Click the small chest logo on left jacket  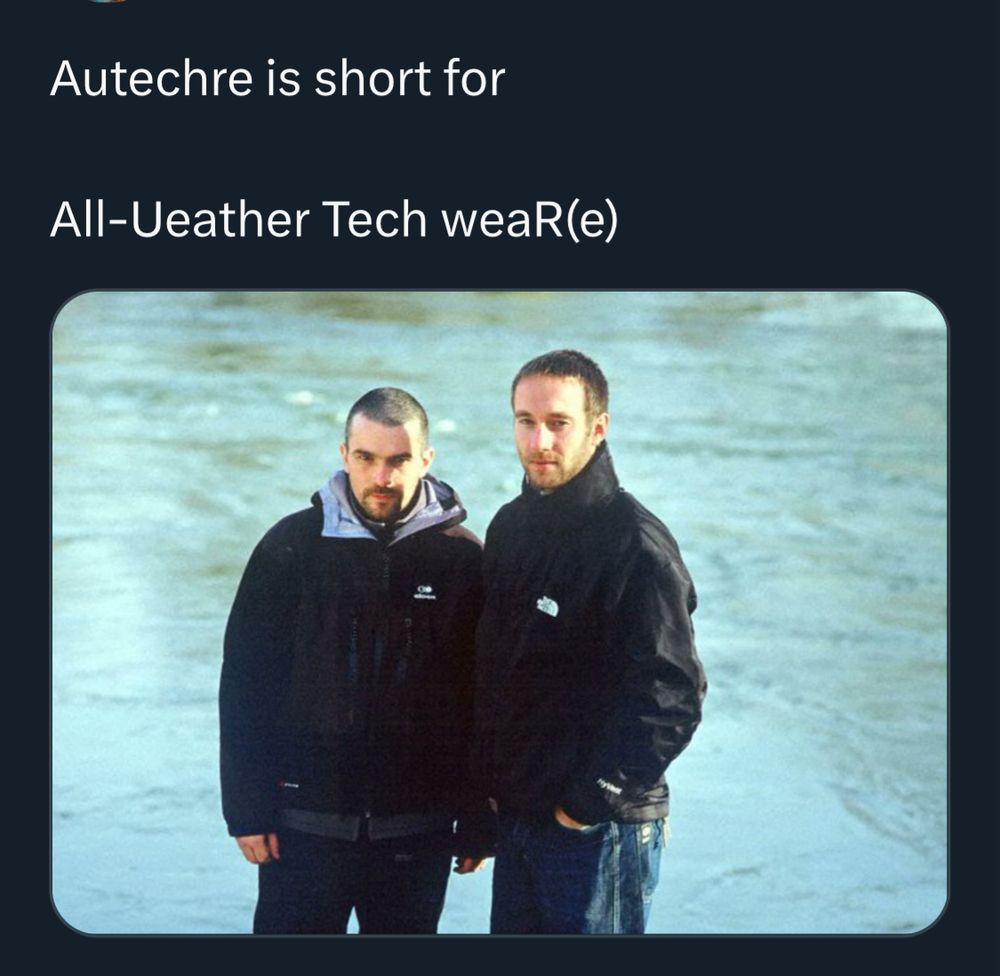coord(424,593)
